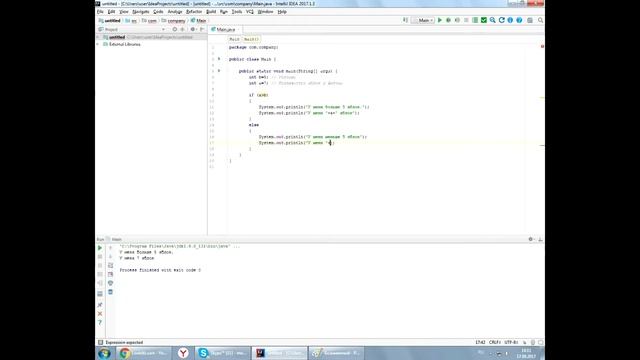Fold the main method at its gutter marker

click(x=219, y=71)
